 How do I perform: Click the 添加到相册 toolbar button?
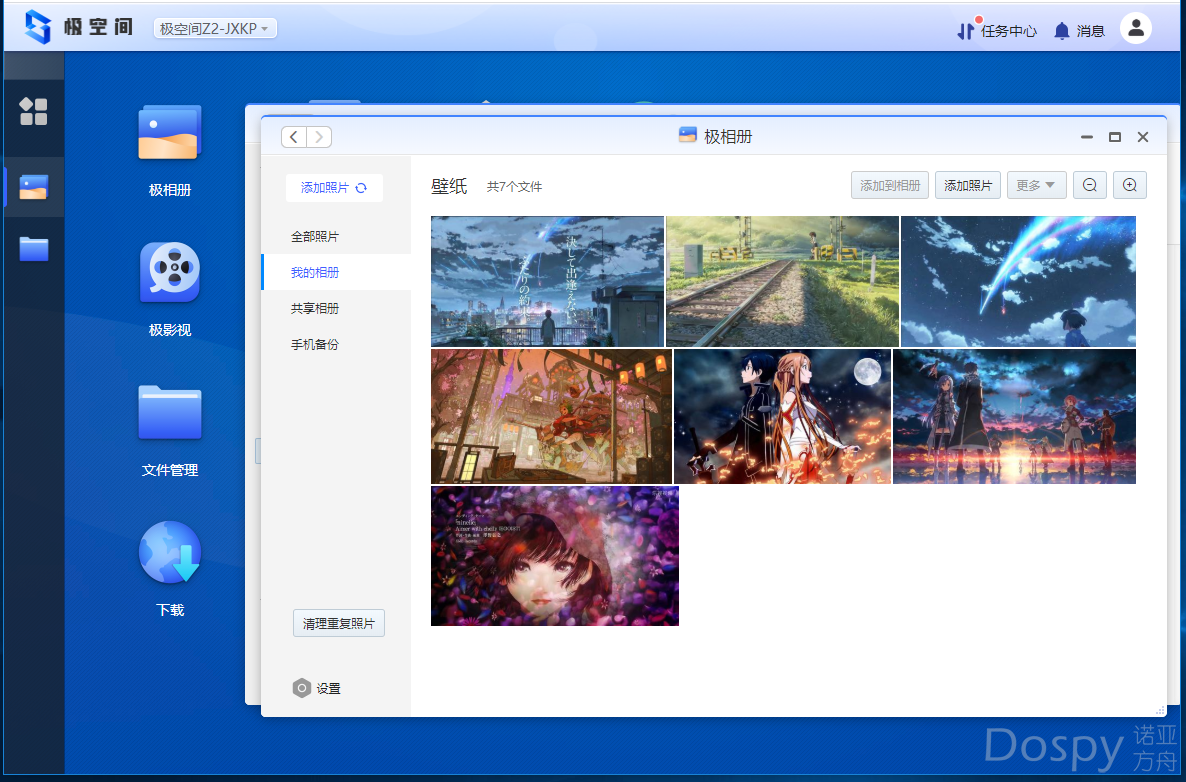(890, 185)
